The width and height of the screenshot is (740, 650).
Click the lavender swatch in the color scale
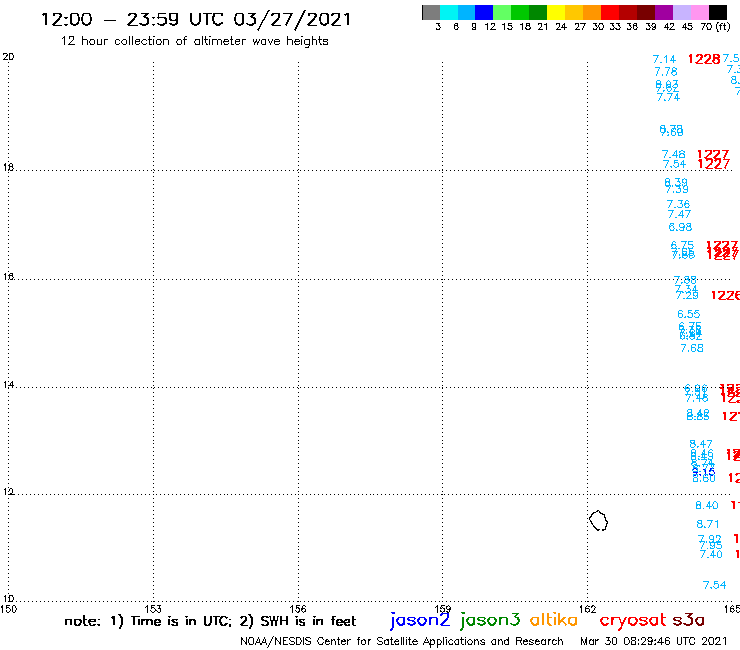pyautogui.click(x=681, y=12)
